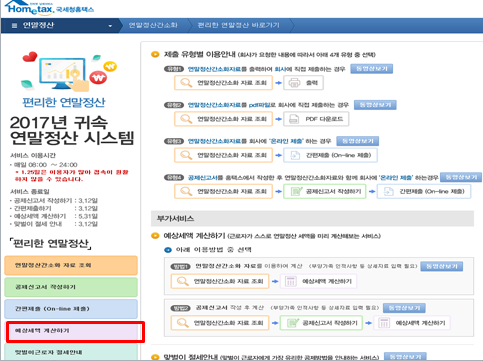
Task: Click 예상세액 계산하기 at end of 방법2
Action: click(412, 323)
